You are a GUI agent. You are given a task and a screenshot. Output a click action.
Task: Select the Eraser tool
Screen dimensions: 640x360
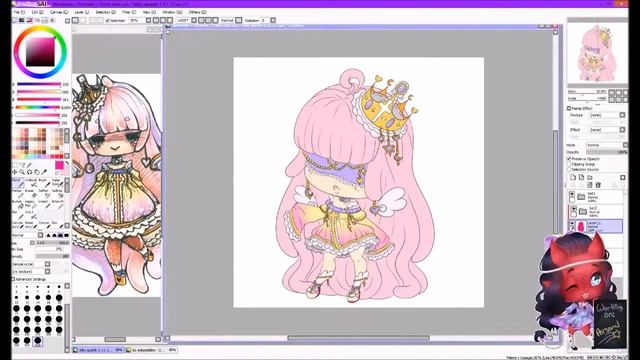point(32,193)
